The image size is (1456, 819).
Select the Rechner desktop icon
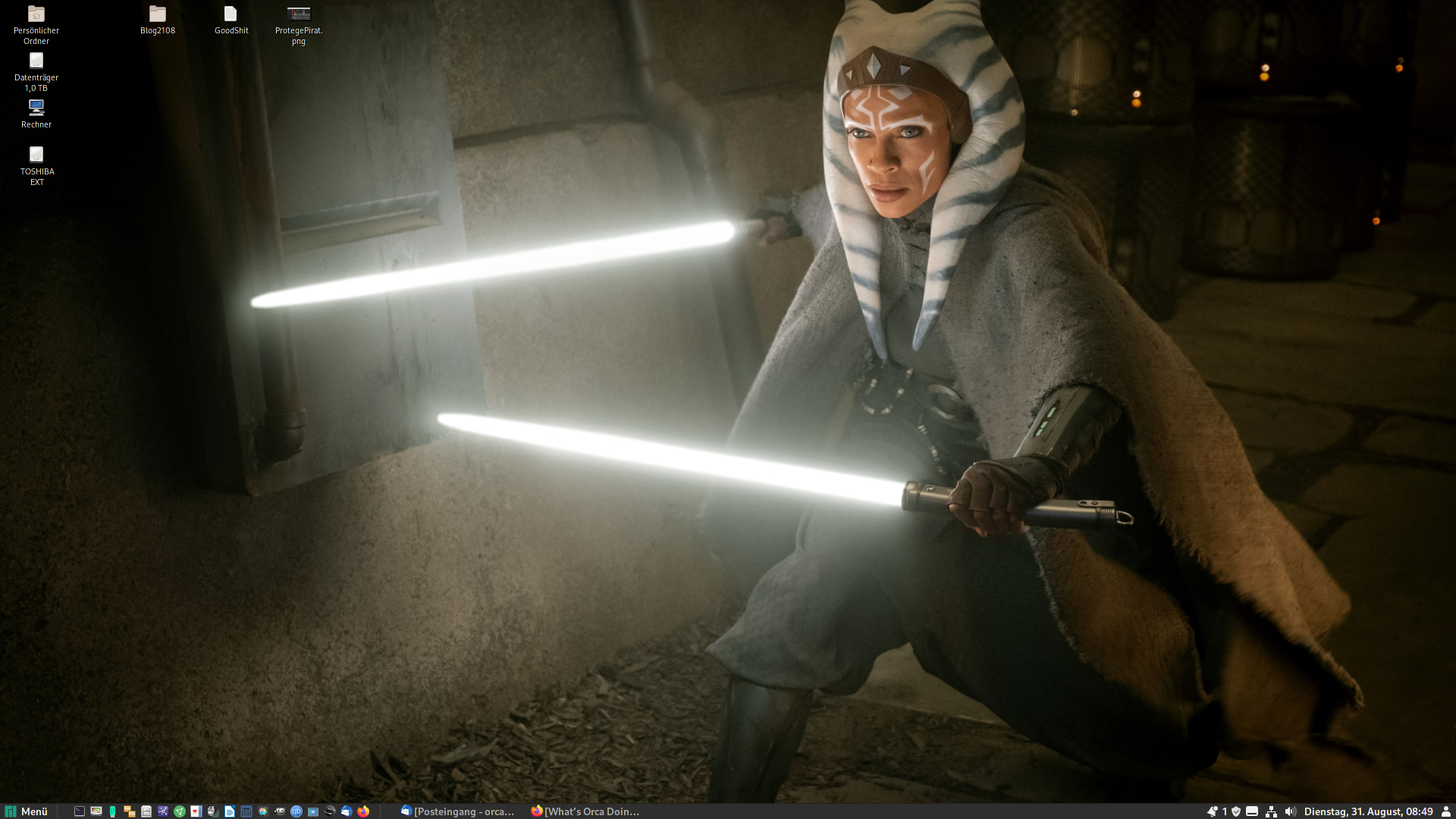tap(36, 114)
